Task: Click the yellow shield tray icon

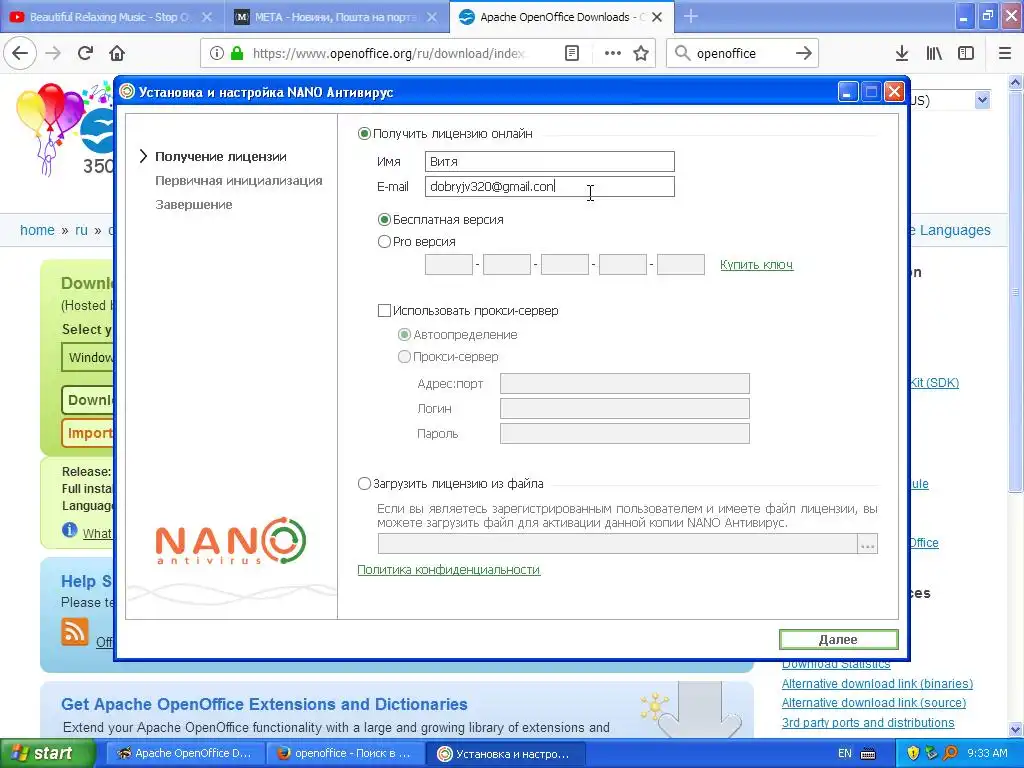Action: [x=913, y=753]
